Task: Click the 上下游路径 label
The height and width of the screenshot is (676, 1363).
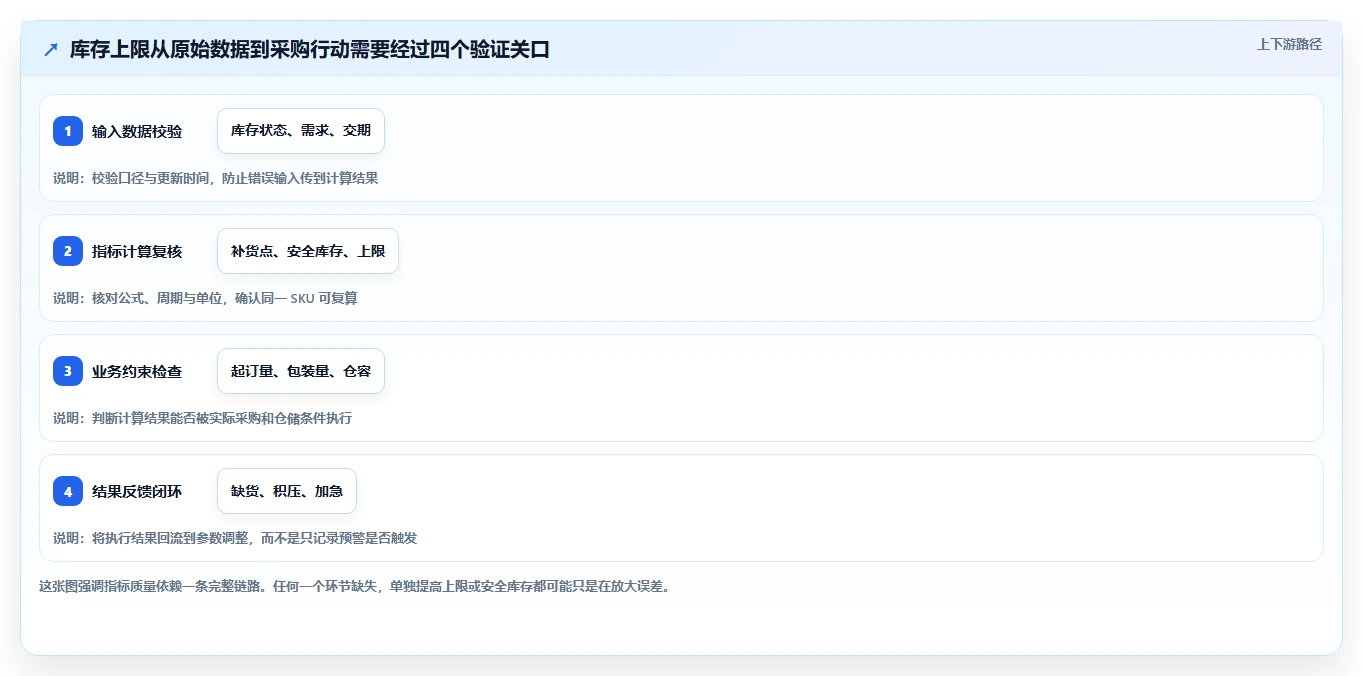Action: point(1289,44)
